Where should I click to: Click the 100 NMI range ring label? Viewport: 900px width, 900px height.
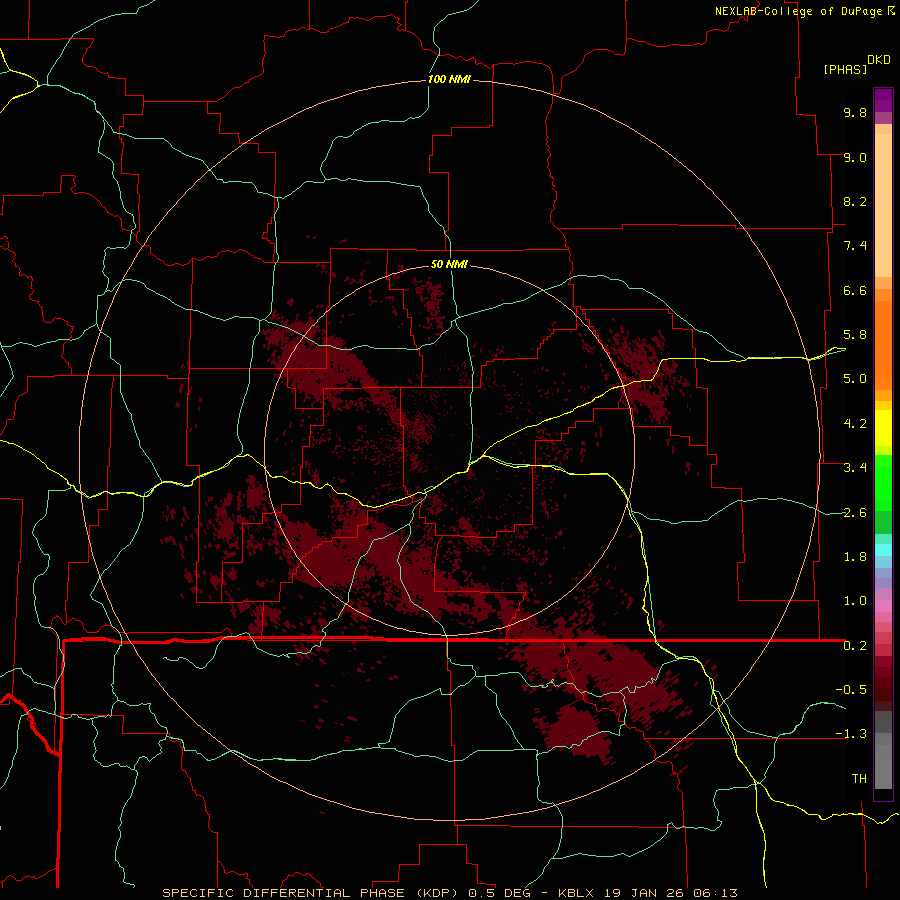pos(449,79)
